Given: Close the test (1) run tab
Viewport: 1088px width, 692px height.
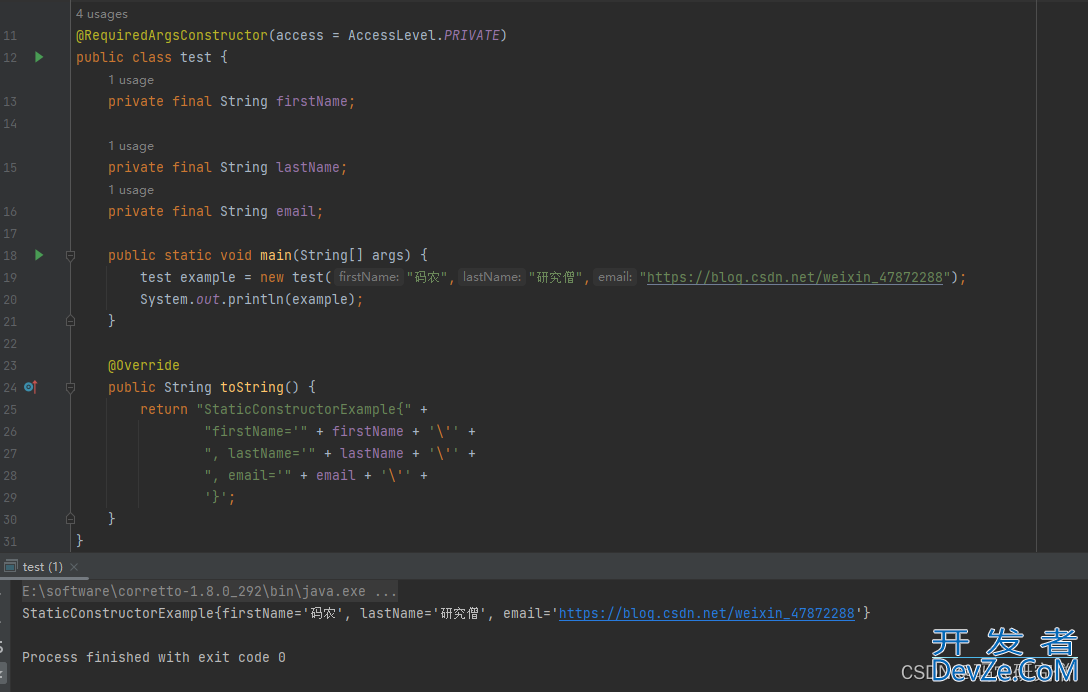Looking at the screenshot, I should [x=74, y=566].
